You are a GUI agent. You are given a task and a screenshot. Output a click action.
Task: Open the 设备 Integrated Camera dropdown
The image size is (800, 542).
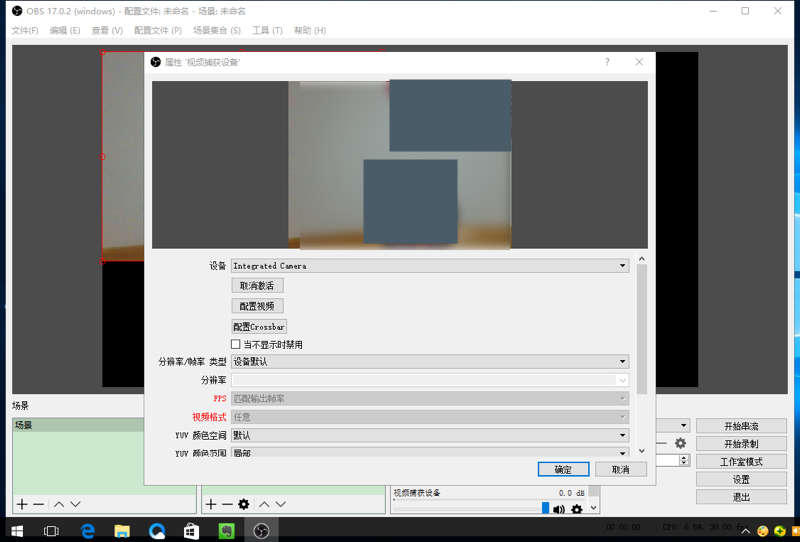click(430, 266)
